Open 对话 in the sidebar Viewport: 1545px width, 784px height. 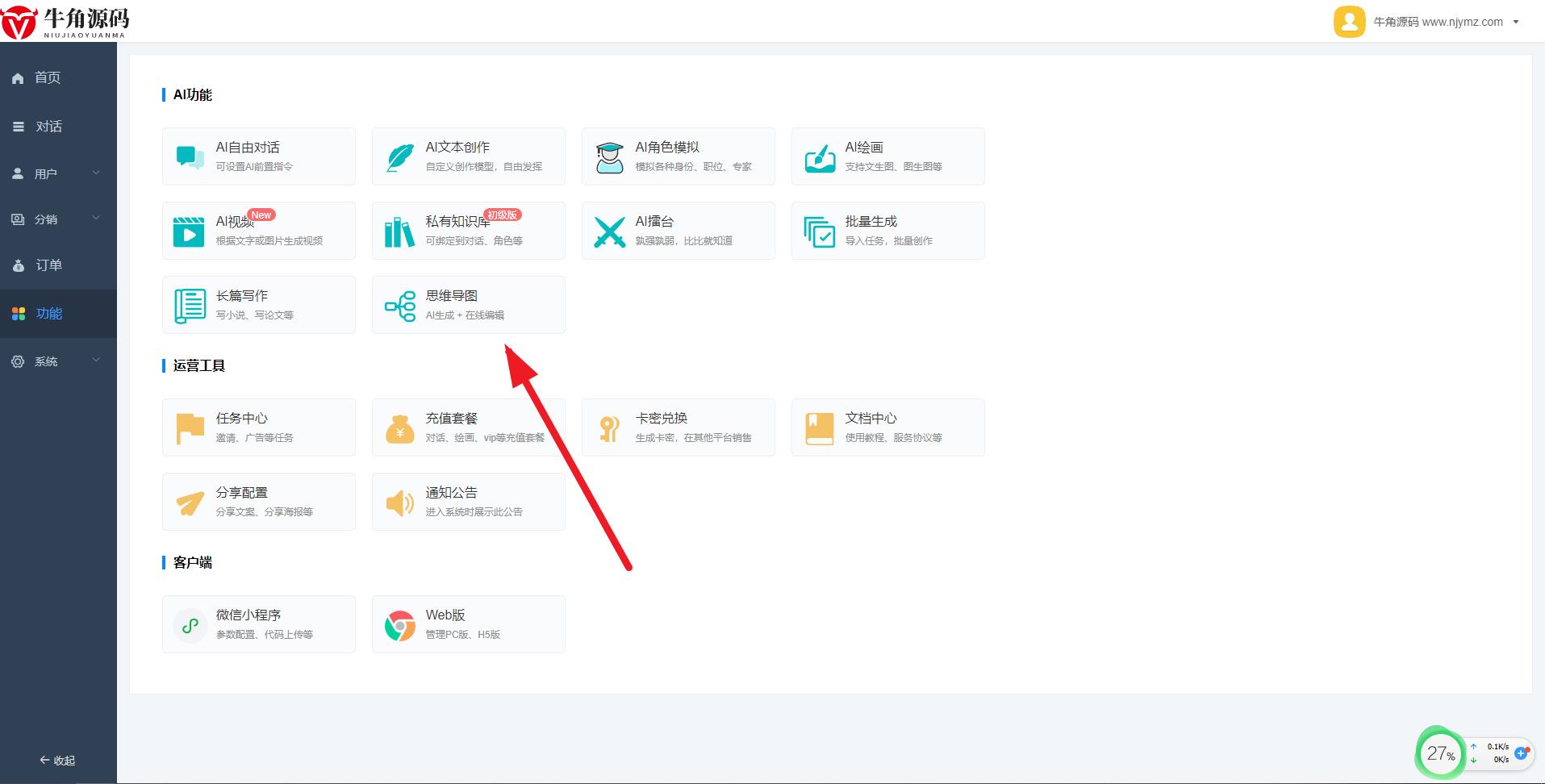58,127
